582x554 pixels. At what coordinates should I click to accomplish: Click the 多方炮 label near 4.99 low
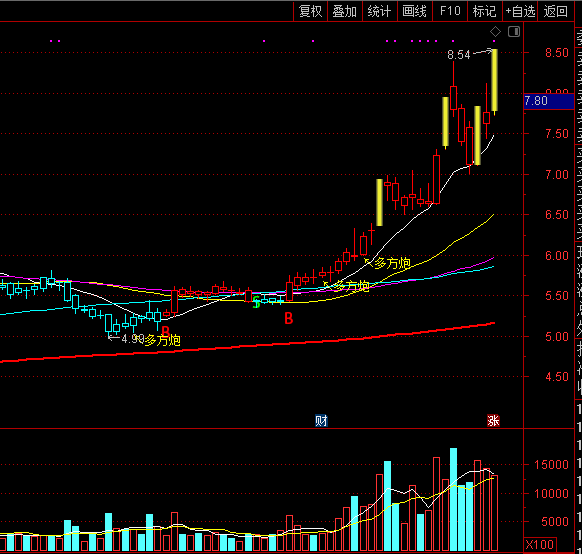[162, 340]
